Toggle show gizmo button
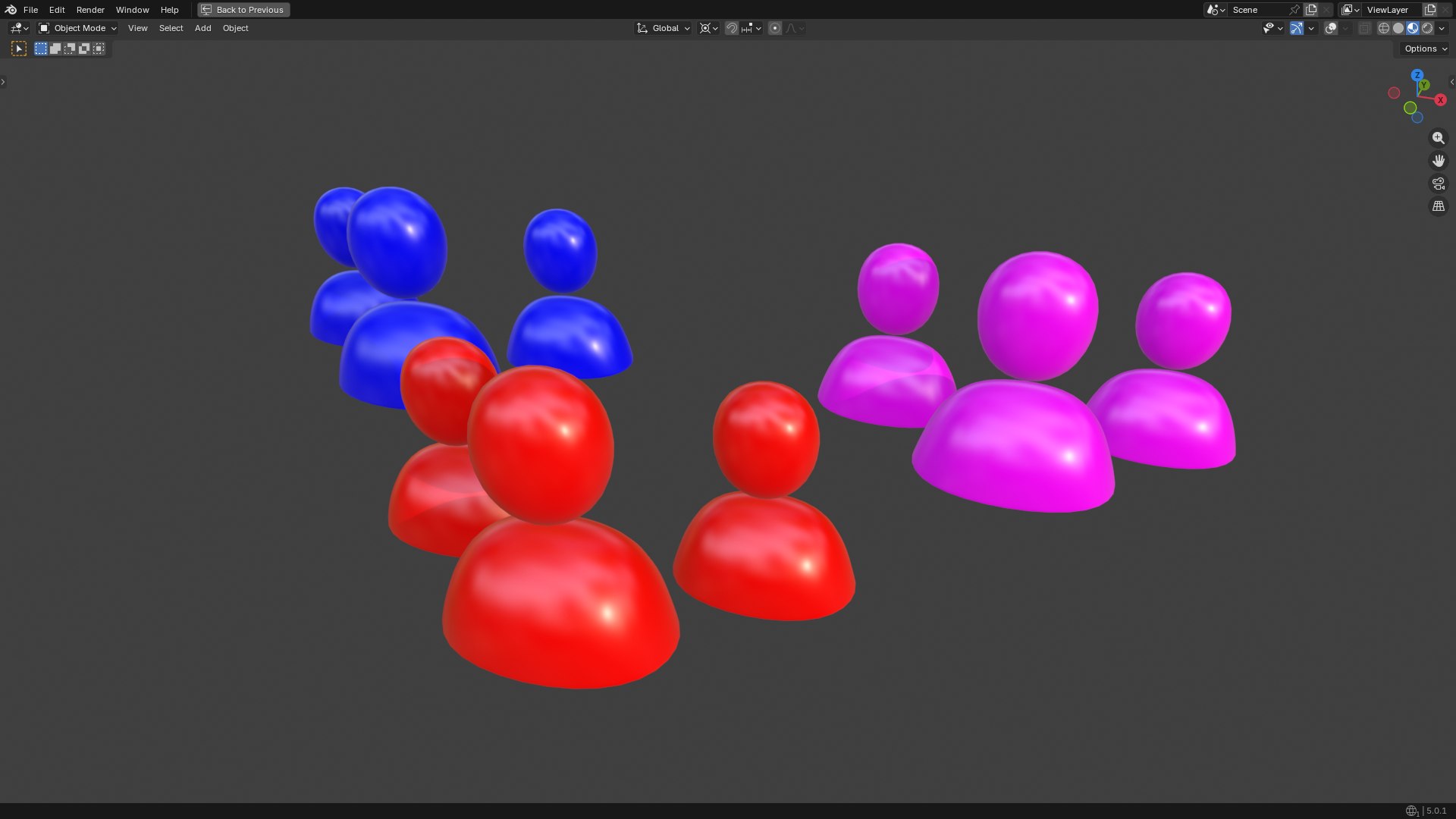Screen dimensions: 1456x819 click(x=1297, y=28)
